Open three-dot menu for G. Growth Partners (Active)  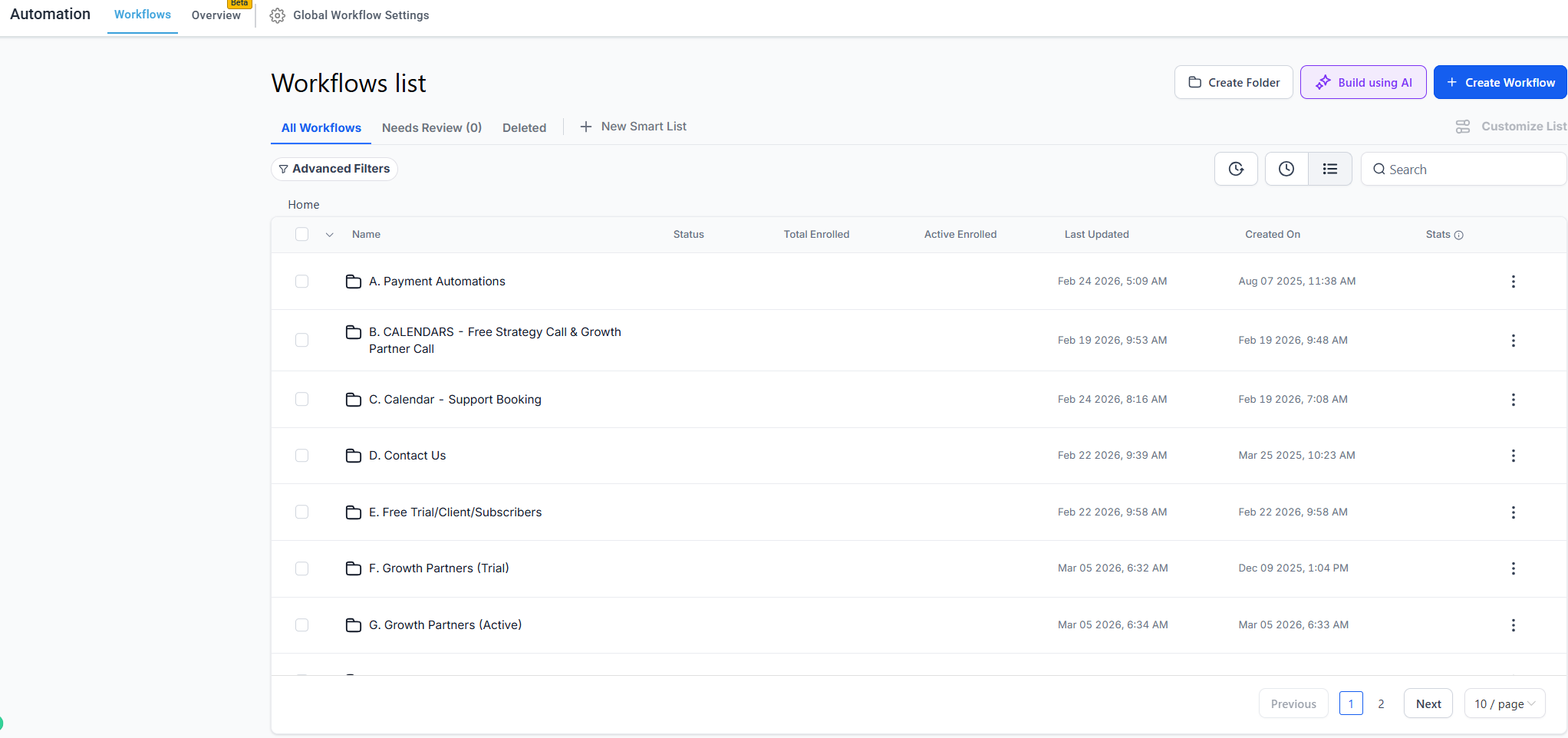[x=1513, y=625]
